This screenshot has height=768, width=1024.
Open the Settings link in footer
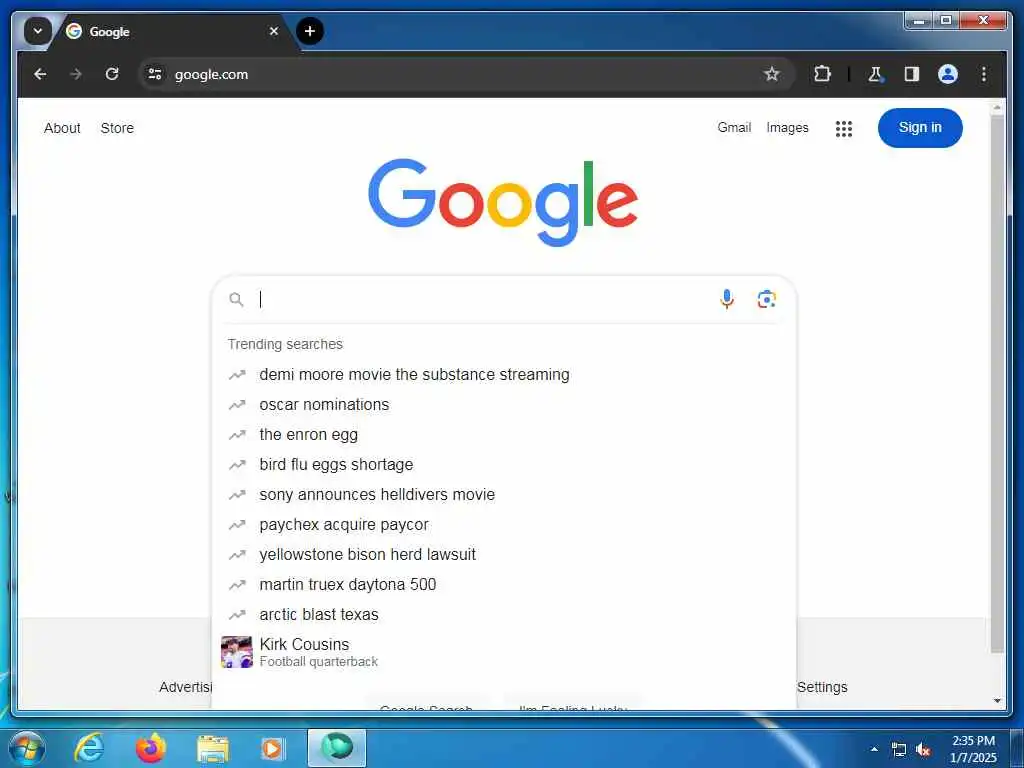coord(822,687)
